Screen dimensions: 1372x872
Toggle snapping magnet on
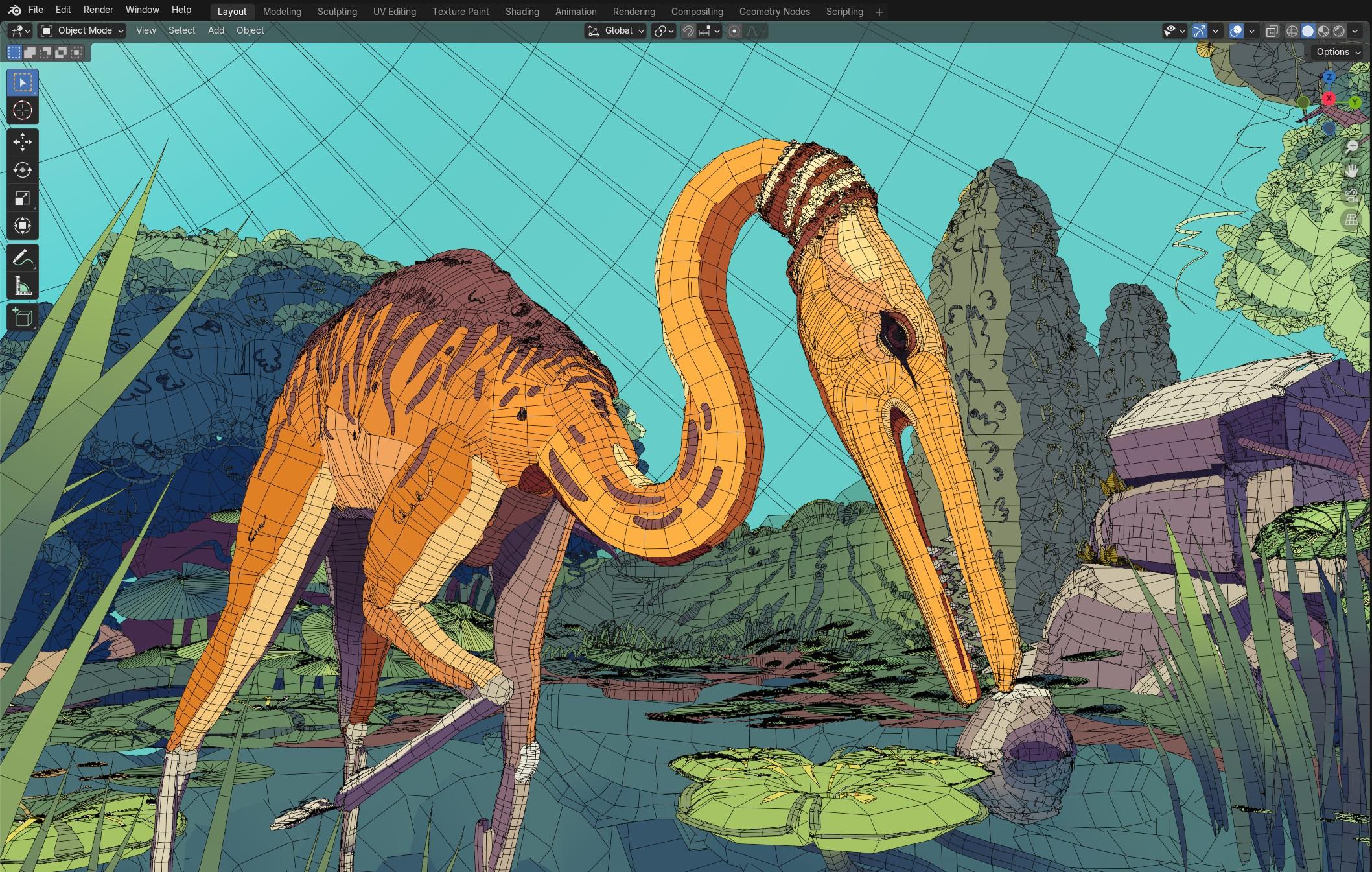click(x=688, y=31)
